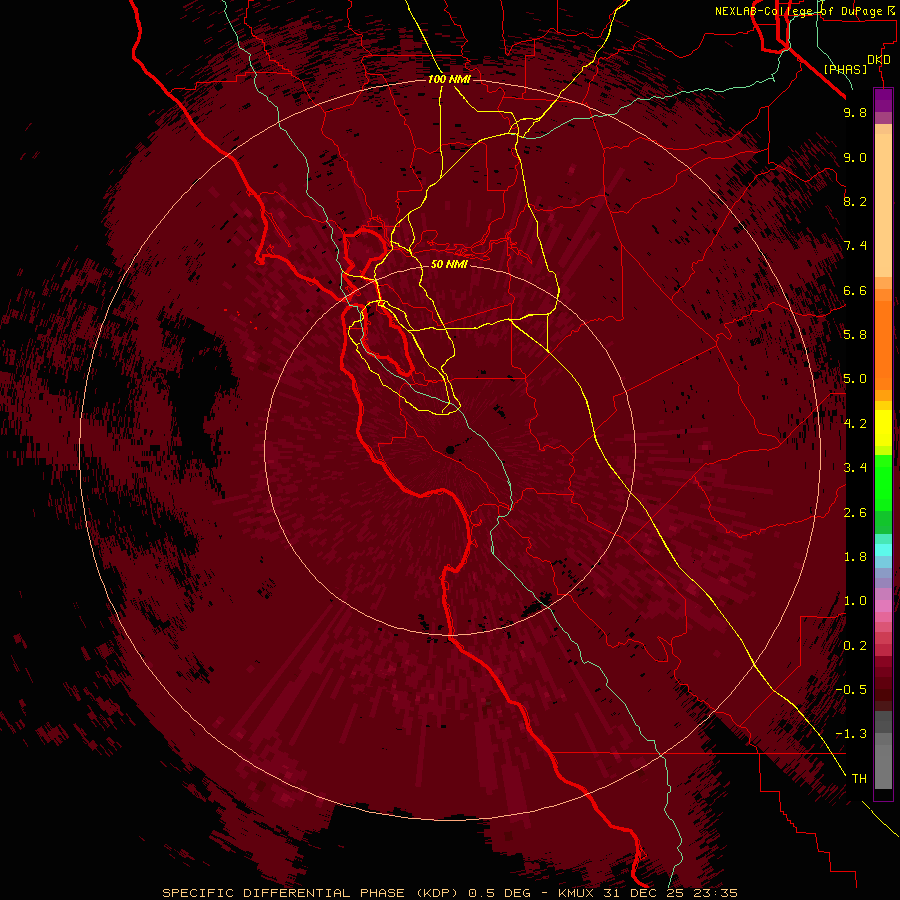Click the 9.0 scale value
The width and height of the screenshot is (900, 900).
click(x=855, y=157)
